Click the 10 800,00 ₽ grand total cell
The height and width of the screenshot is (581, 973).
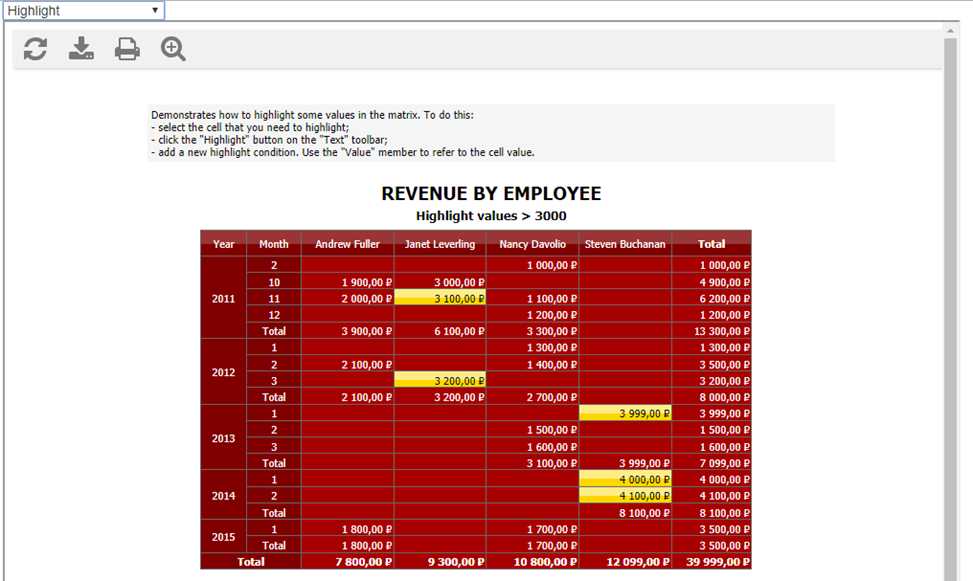pyautogui.click(x=532, y=561)
